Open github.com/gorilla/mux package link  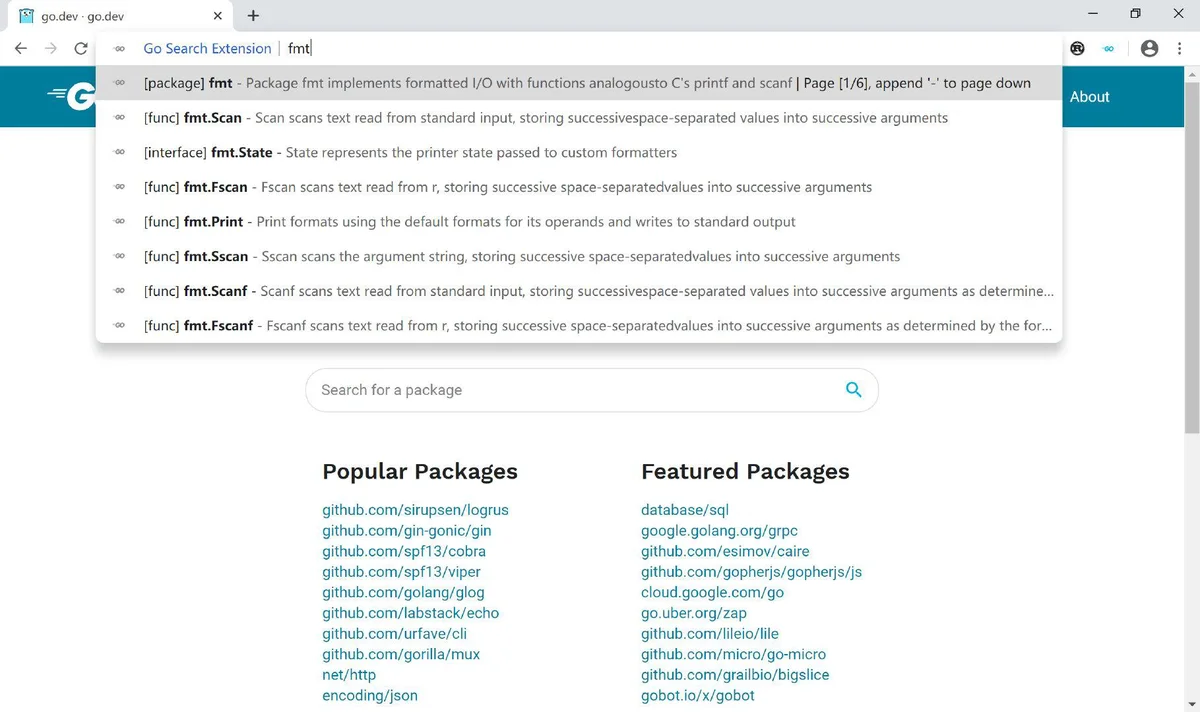click(401, 654)
